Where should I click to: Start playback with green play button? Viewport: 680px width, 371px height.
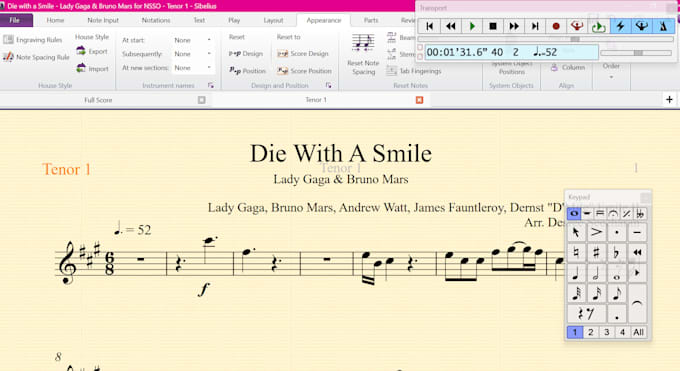pos(472,26)
